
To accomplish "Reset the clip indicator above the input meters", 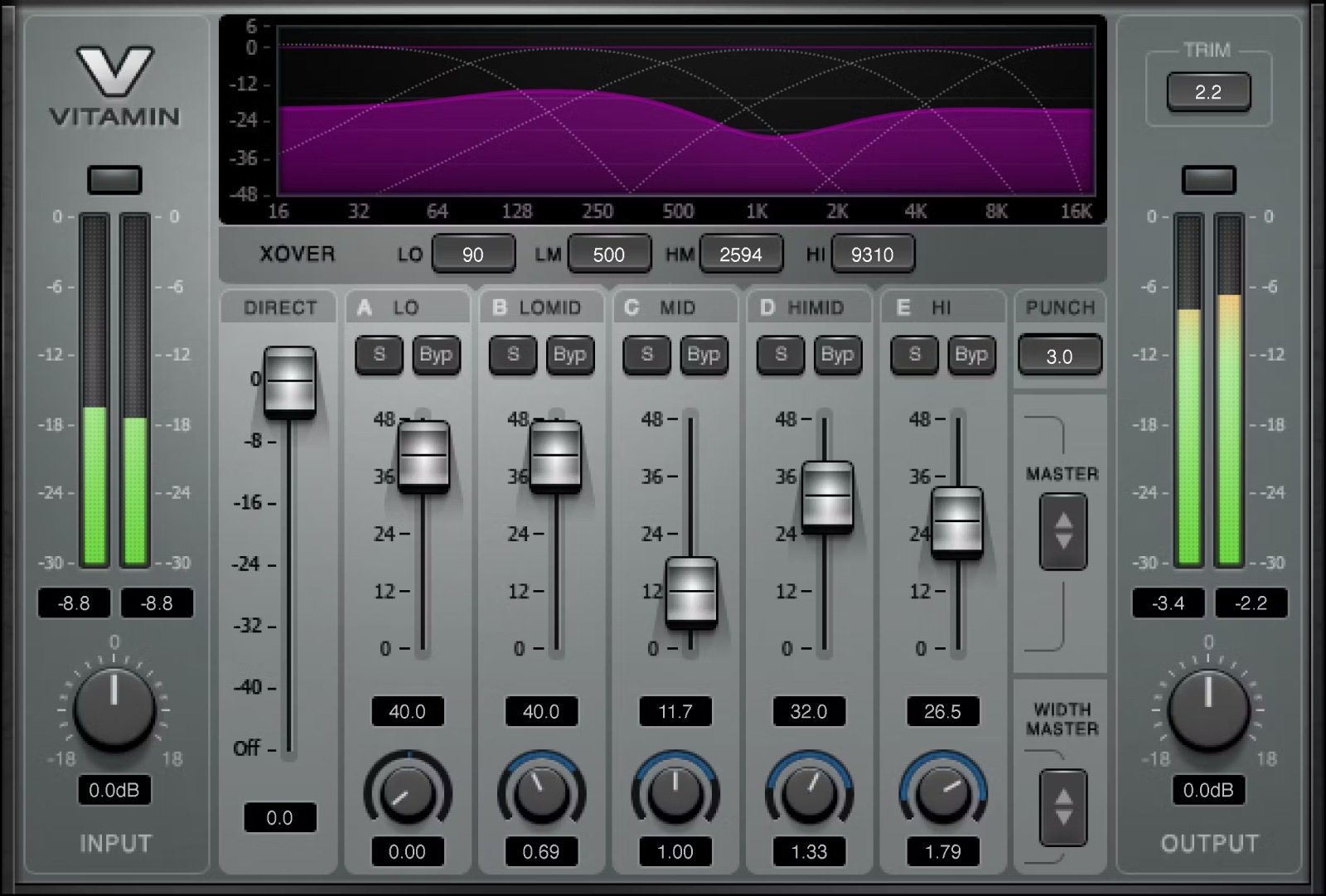I will click(115, 180).
